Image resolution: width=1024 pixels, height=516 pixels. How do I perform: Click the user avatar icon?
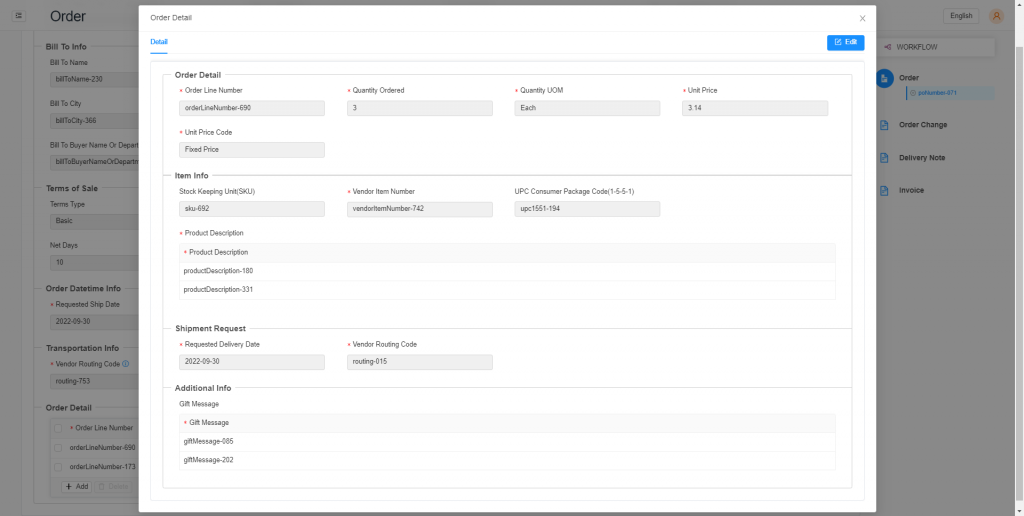pyautogui.click(x=996, y=16)
